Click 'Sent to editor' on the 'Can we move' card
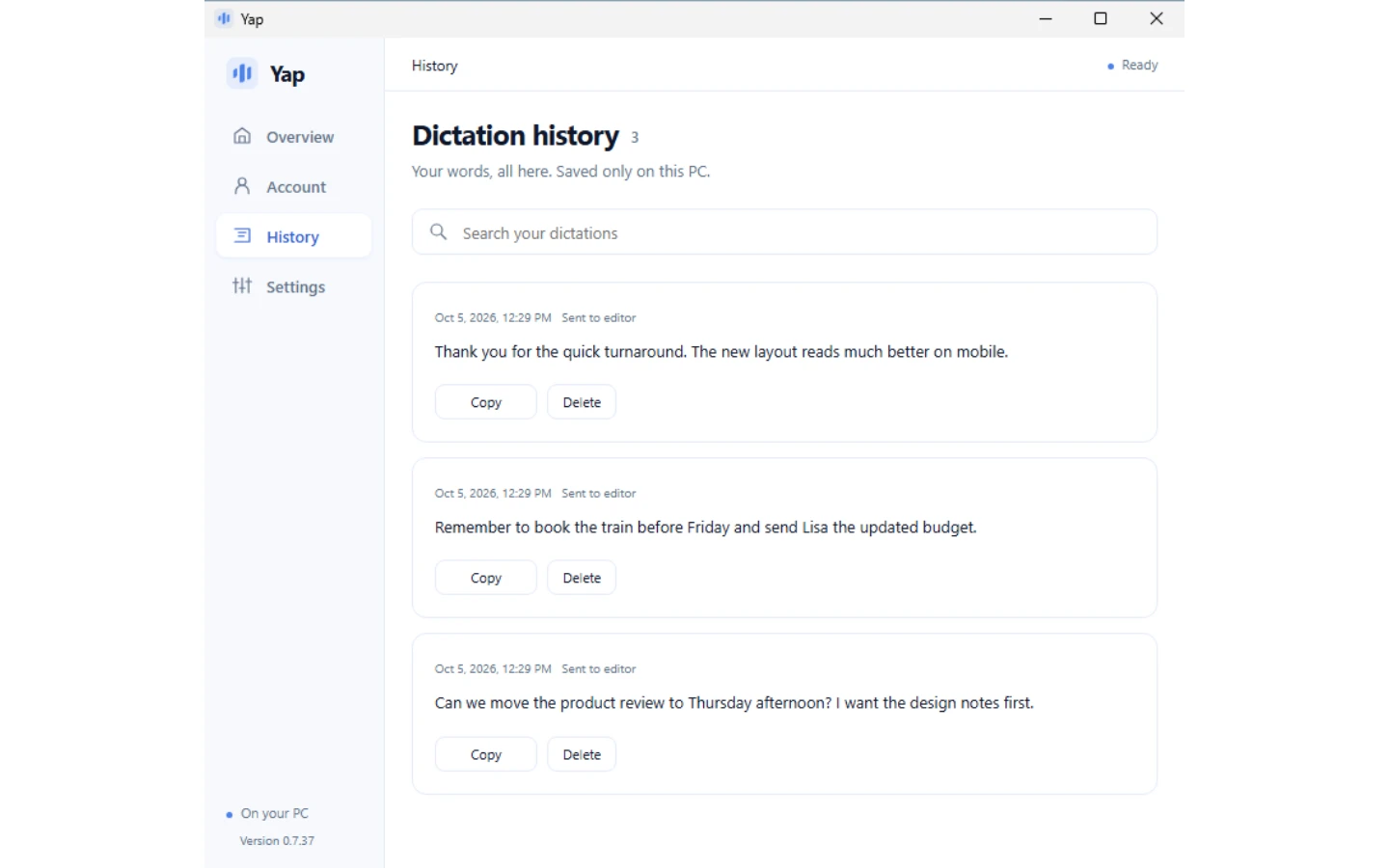This screenshot has height=868, width=1389. coord(599,668)
